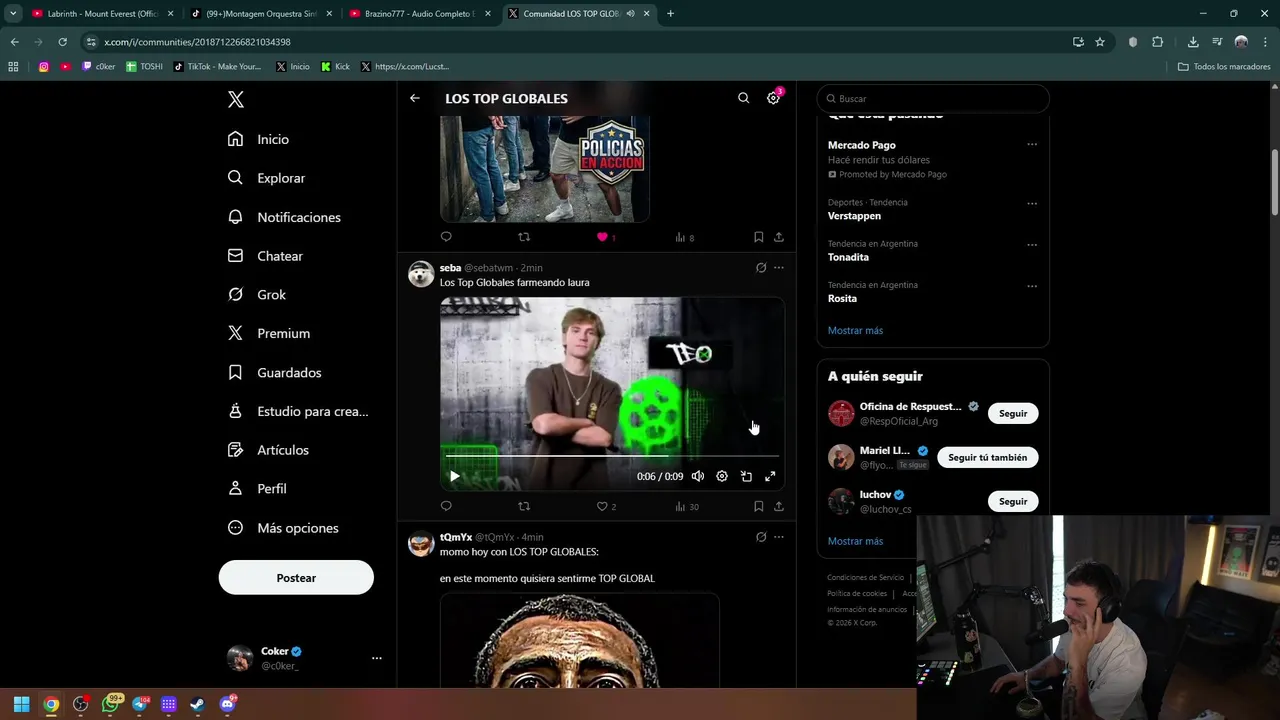This screenshot has height=720, width=1280.
Task: Search within the community
Action: (743, 98)
